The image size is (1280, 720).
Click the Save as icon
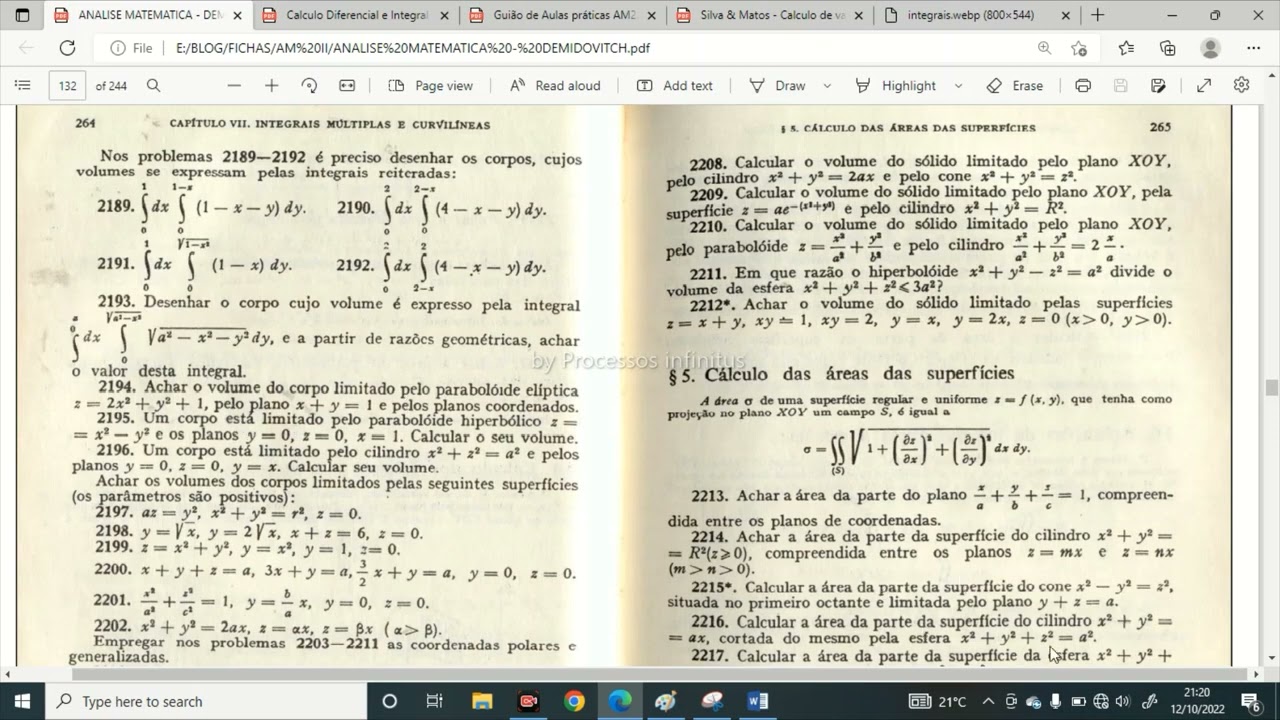1158,86
